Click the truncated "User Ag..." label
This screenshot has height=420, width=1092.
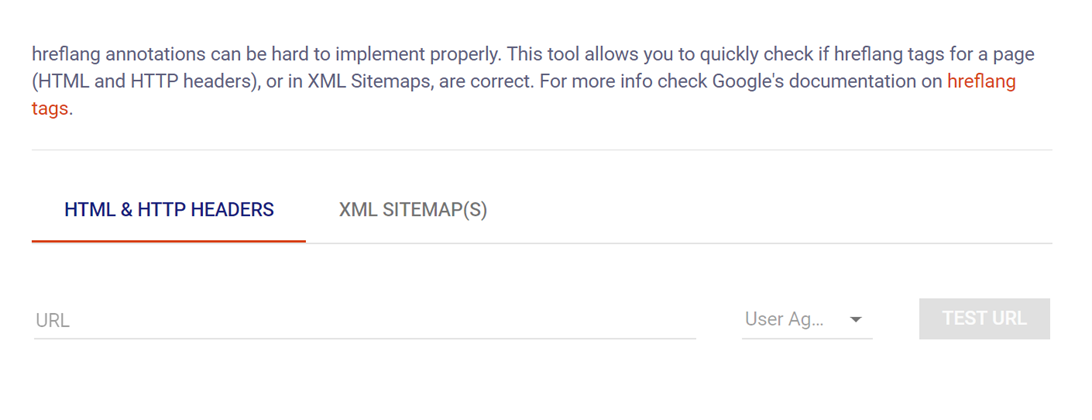click(x=784, y=320)
